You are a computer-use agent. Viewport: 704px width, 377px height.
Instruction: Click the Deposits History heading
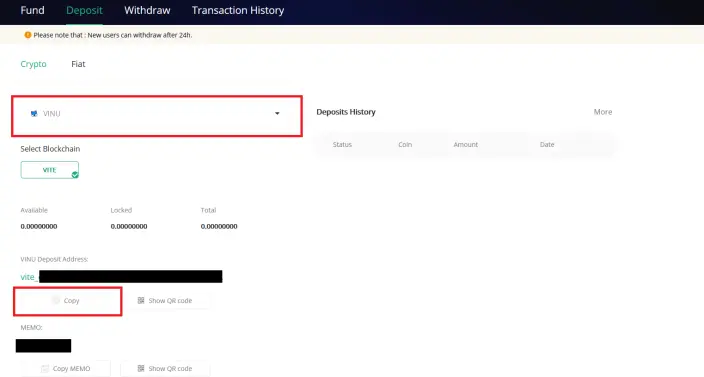[x=346, y=112]
